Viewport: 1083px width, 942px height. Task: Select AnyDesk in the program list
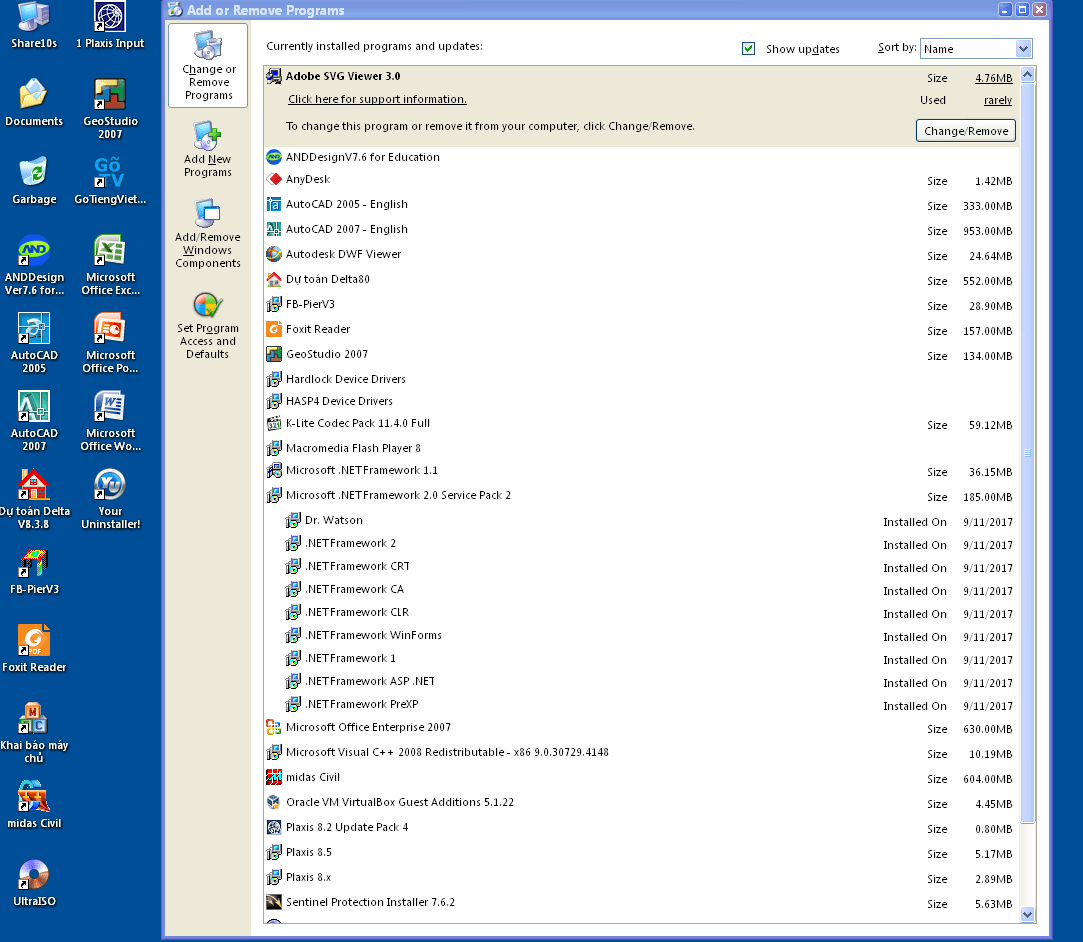(x=307, y=180)
